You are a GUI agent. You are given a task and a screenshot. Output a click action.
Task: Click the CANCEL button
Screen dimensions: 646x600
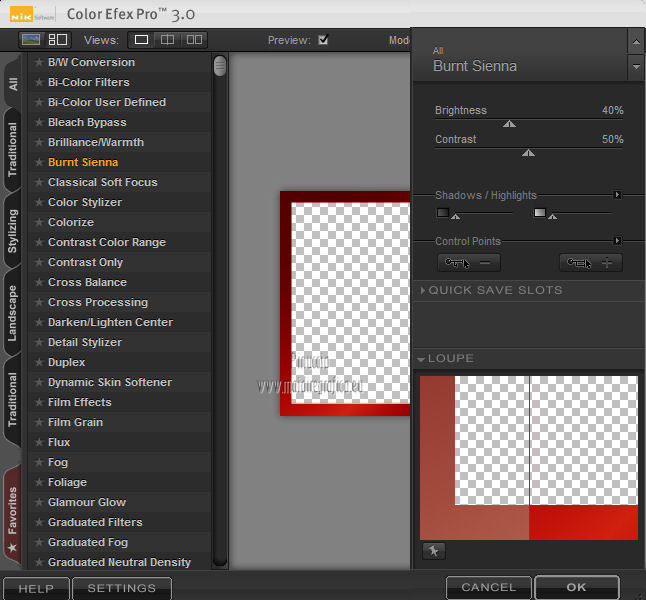pyautogui.click(x=489, y=587)
